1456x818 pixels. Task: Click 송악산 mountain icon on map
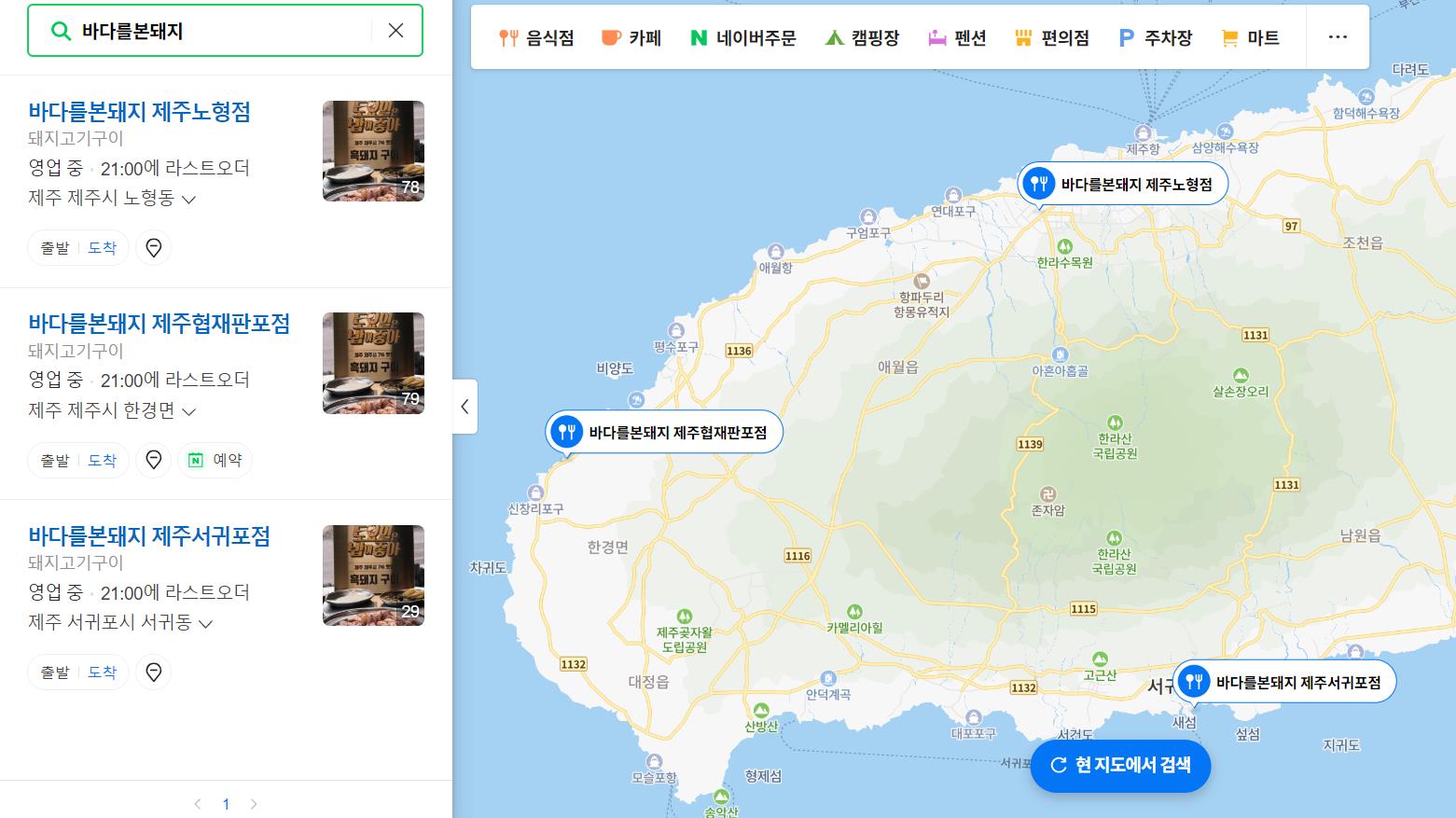pos(721,797)
